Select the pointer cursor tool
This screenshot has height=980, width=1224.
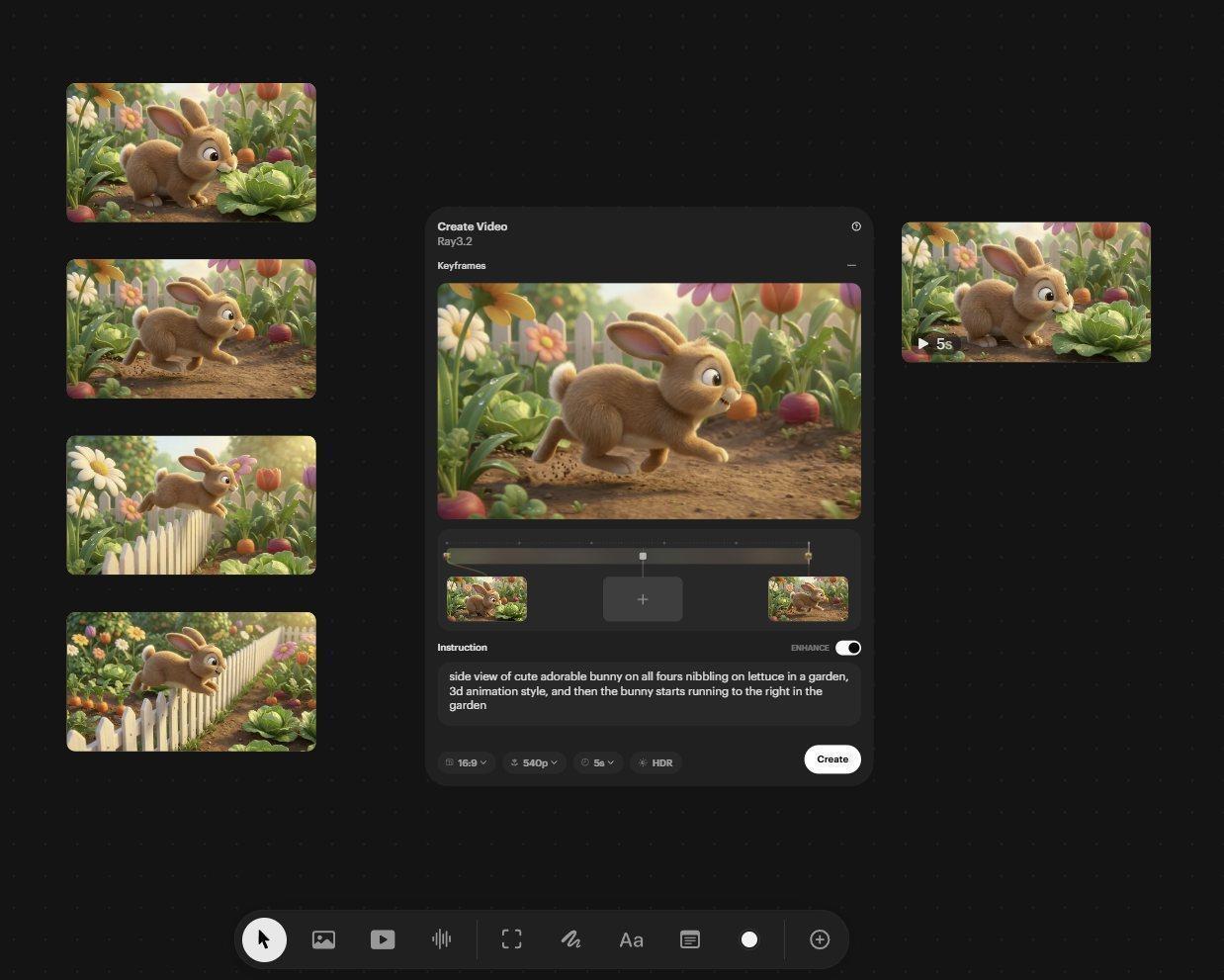pos(264,939)
